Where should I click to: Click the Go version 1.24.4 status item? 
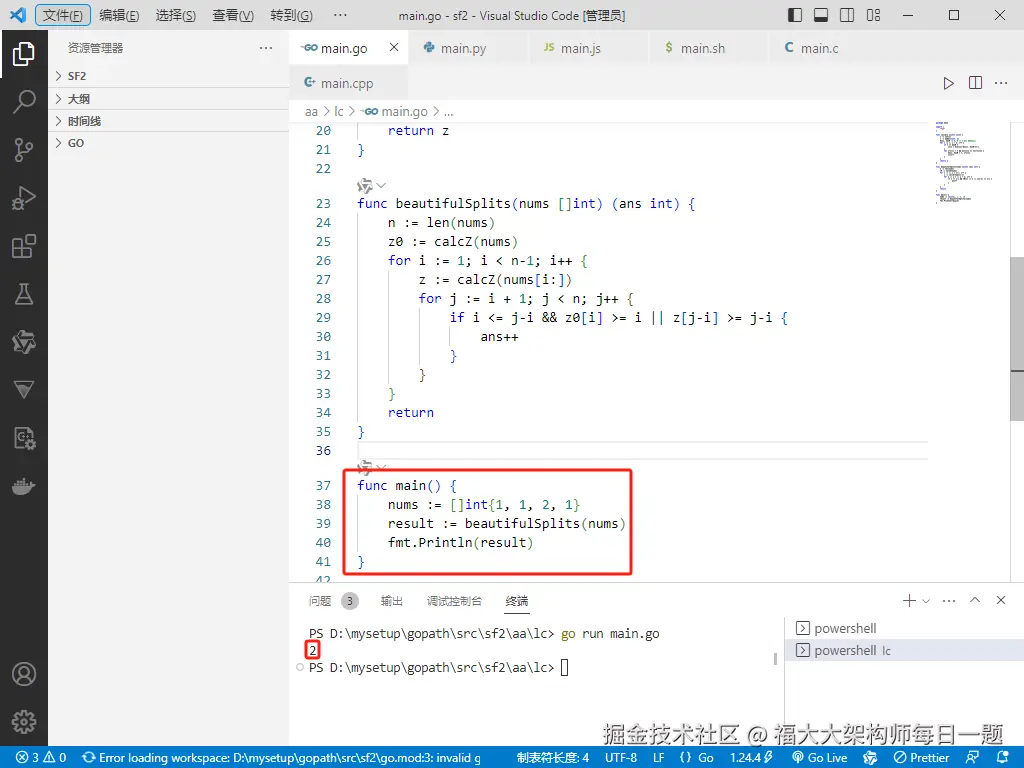click(x=751, y=758)
